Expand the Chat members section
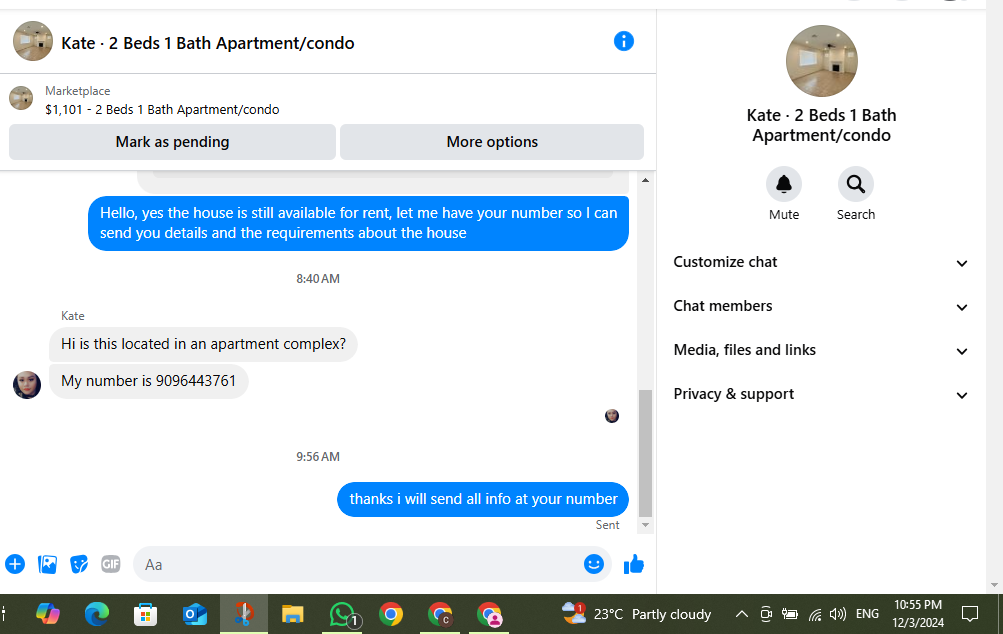 click(x=821, y=306)
